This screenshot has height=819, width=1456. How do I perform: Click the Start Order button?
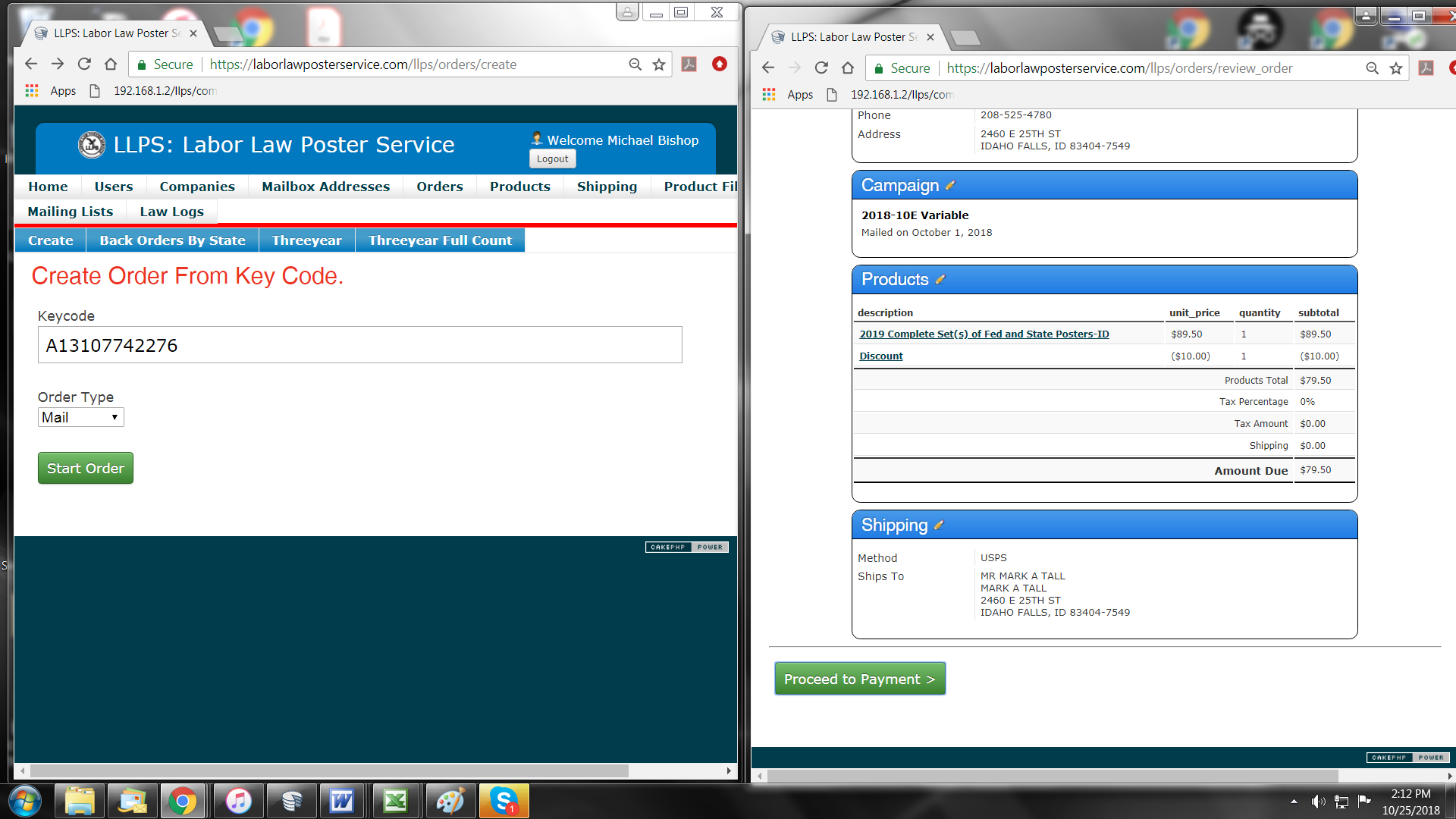[x=85, y=468]
